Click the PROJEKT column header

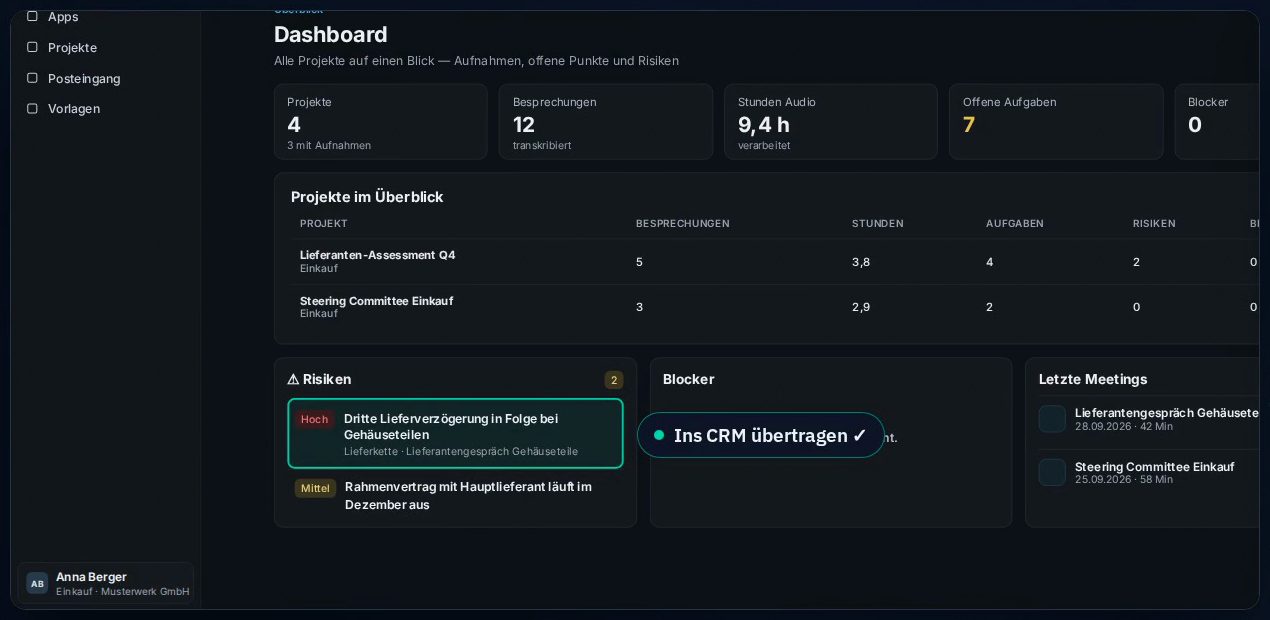324,223
